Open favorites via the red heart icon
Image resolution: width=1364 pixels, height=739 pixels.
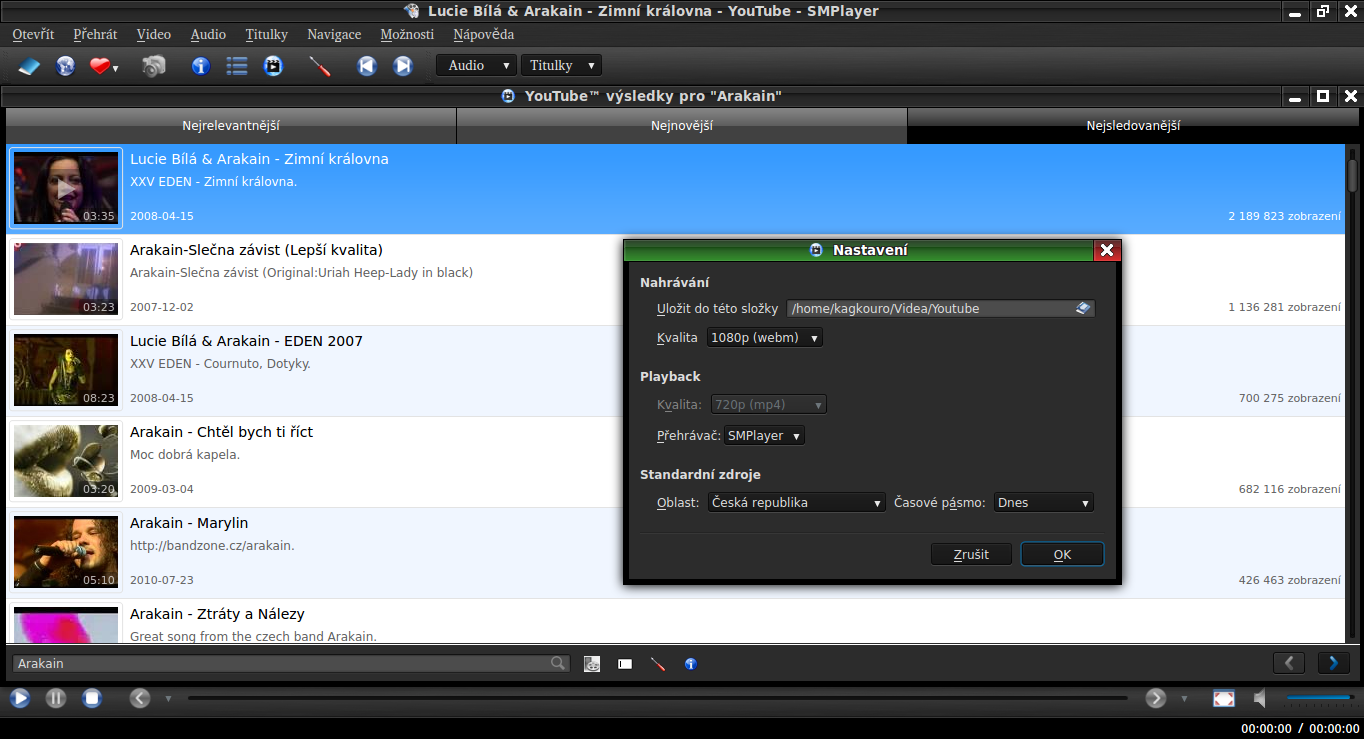tap(100, 66)
